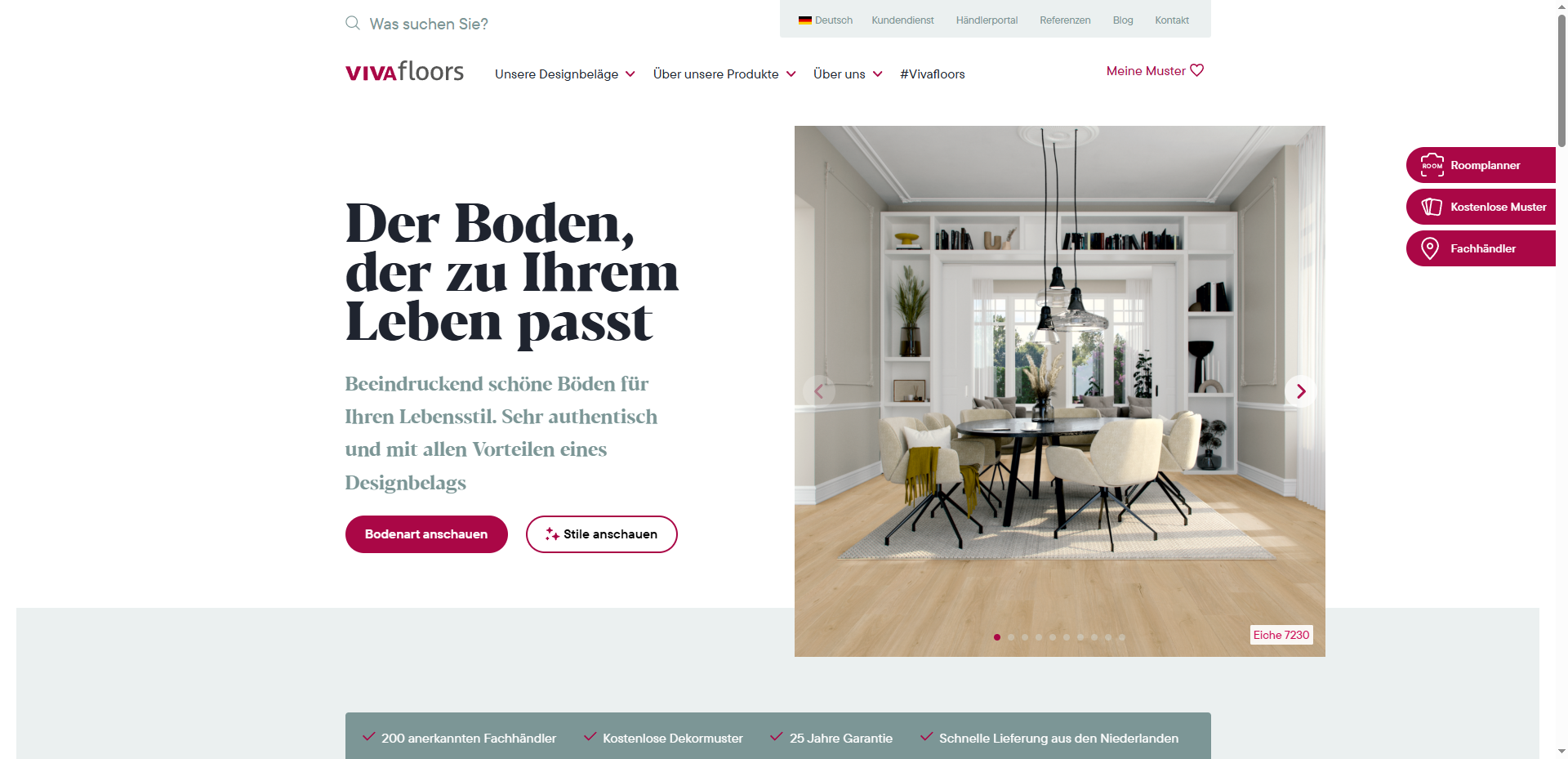Select the first carousel dot indicator
The image size is (1568, 759).
(997, 637)
